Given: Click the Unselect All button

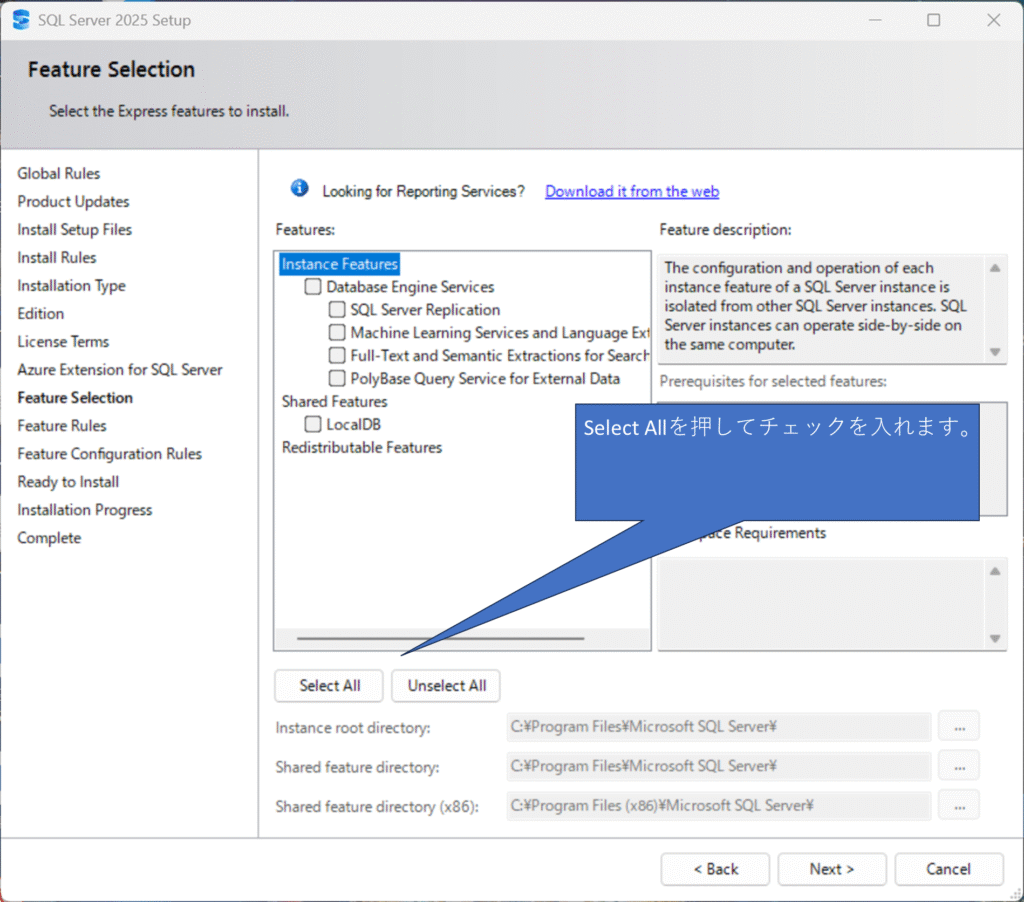Looking at the screenshot, I should (x=446, y=686).
